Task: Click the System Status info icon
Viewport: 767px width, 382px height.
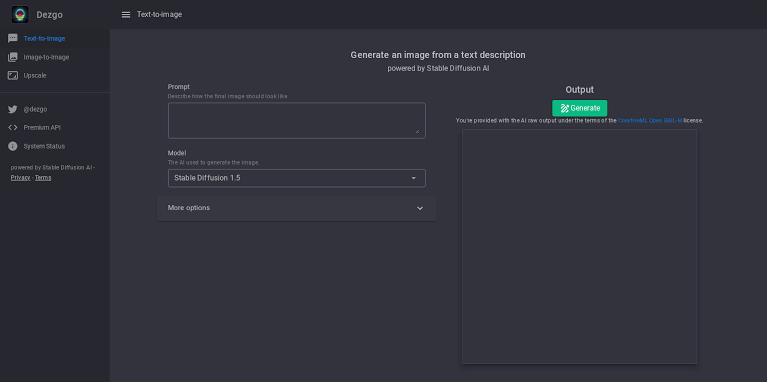Action: (13, 146)
